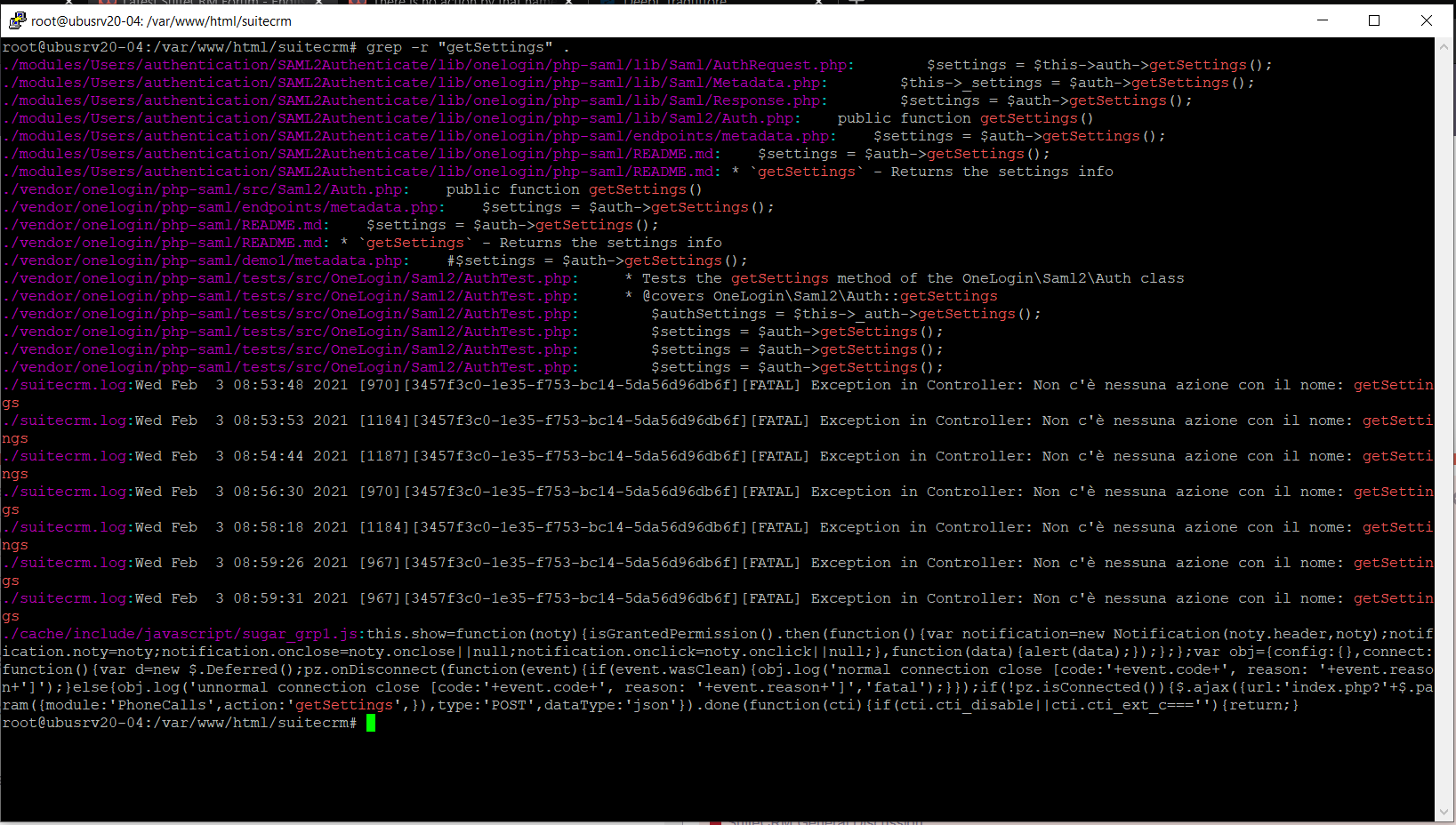The height and width of the screenshot is (825, 1456).
Task: Maximize the PuTTY terminal window
Action: (1374, 20)
